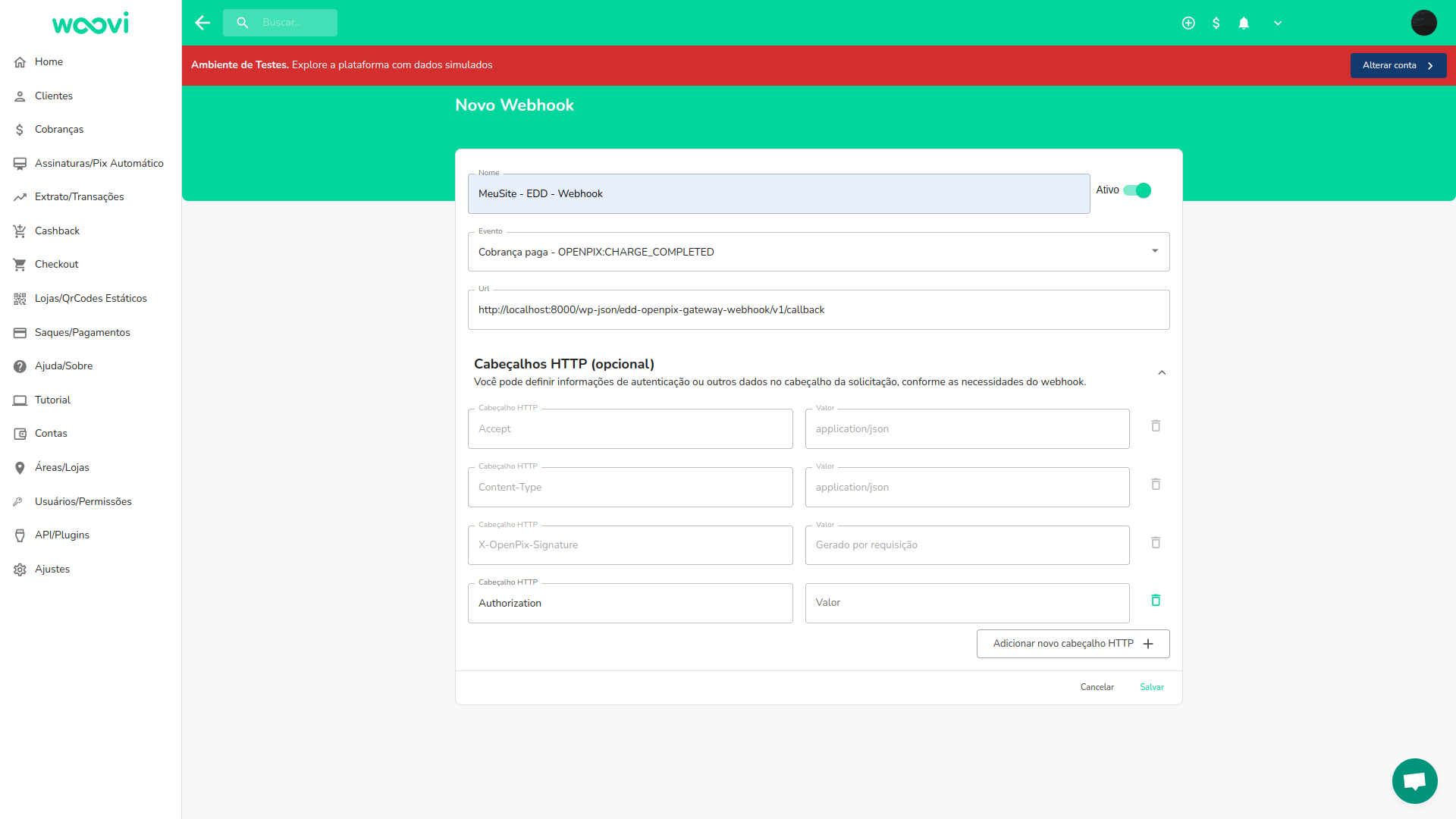This screenshot has width=1456, height=819.
Task: Open the notifications bell
Action: coord(1244,23)
